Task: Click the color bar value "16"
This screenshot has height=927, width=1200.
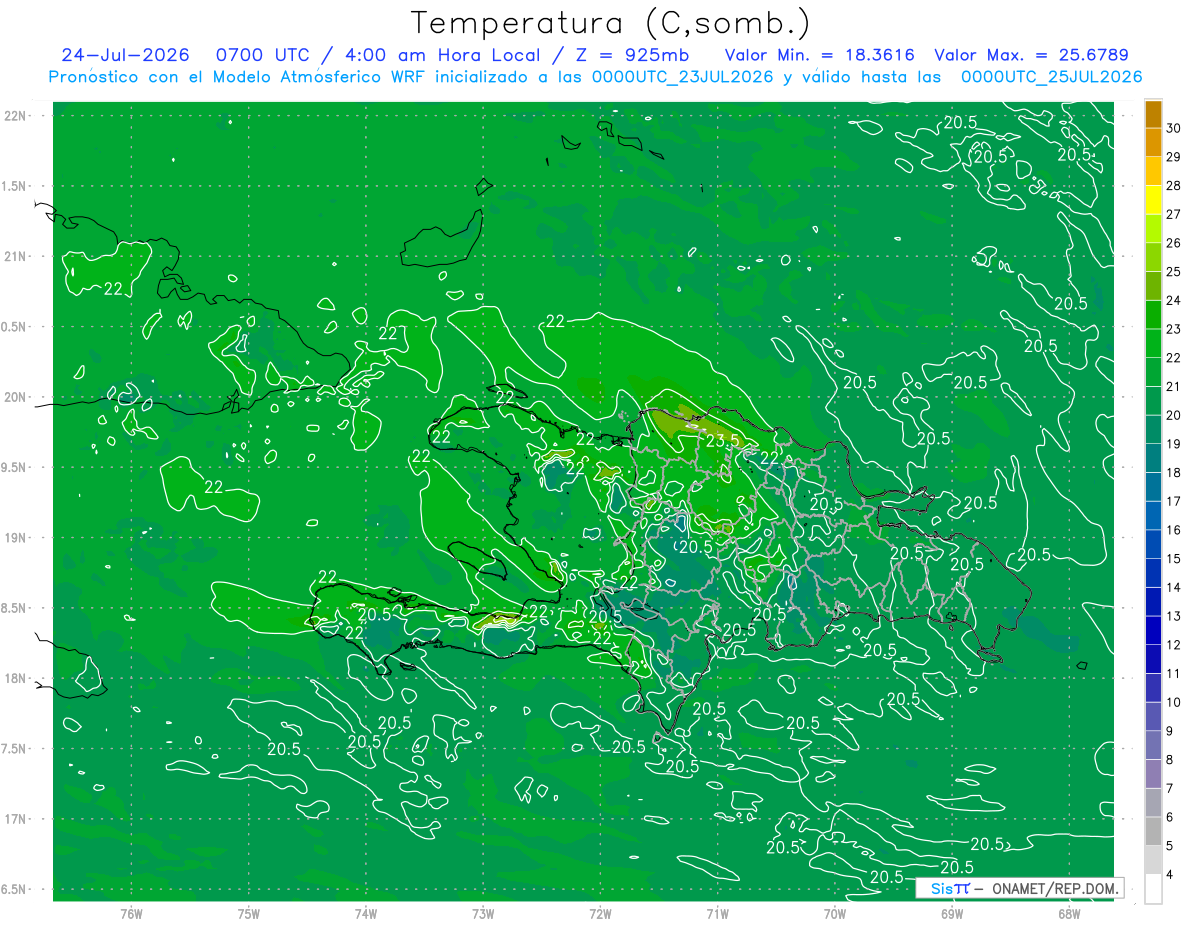Action: pos(1173,530)
